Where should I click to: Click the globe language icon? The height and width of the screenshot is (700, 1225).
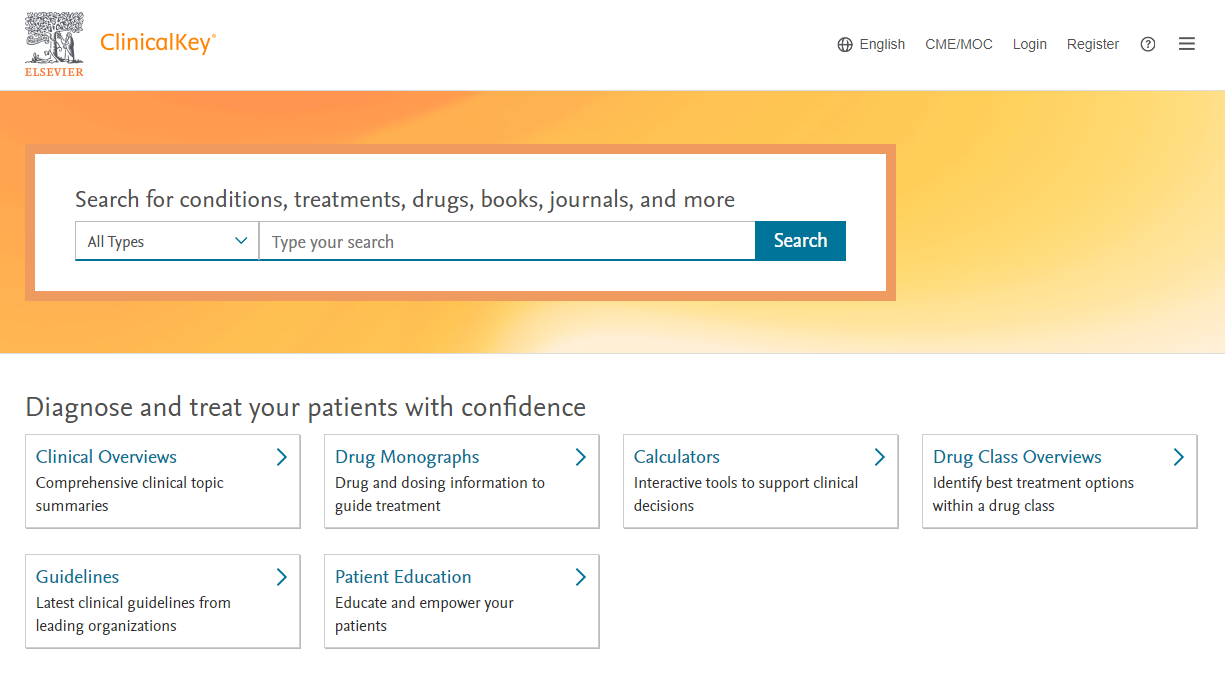click(x=845, y=44)
